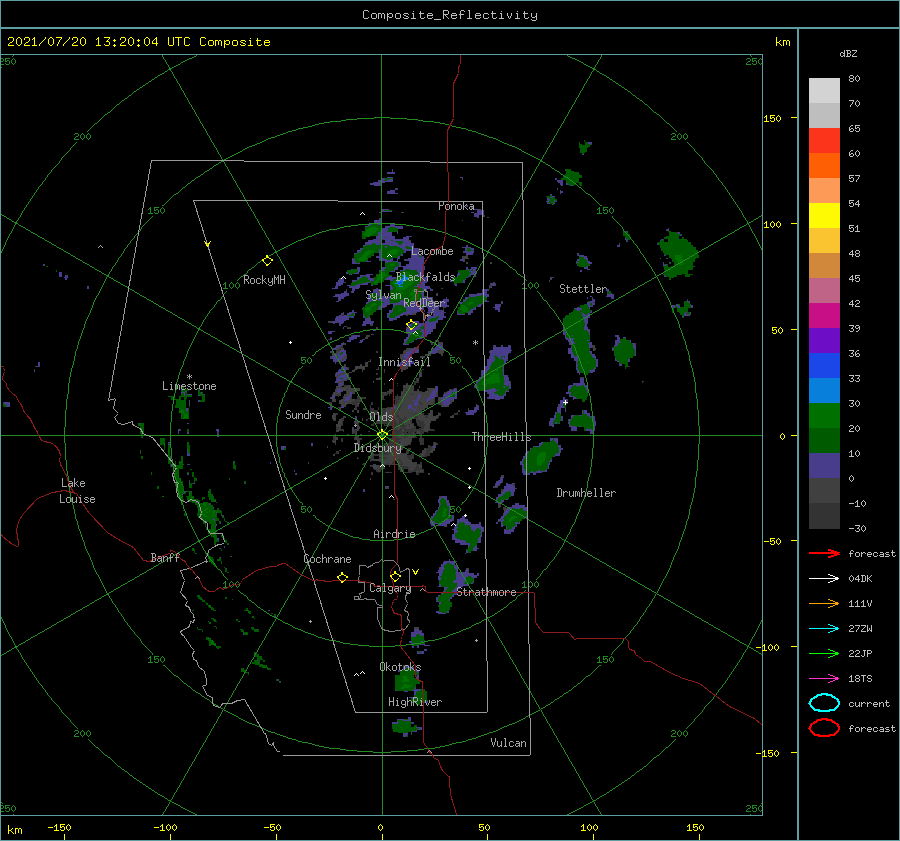The image size is (900, 841).
Task: Click the Composite_Reflectivity title
Action: (450, 15)
